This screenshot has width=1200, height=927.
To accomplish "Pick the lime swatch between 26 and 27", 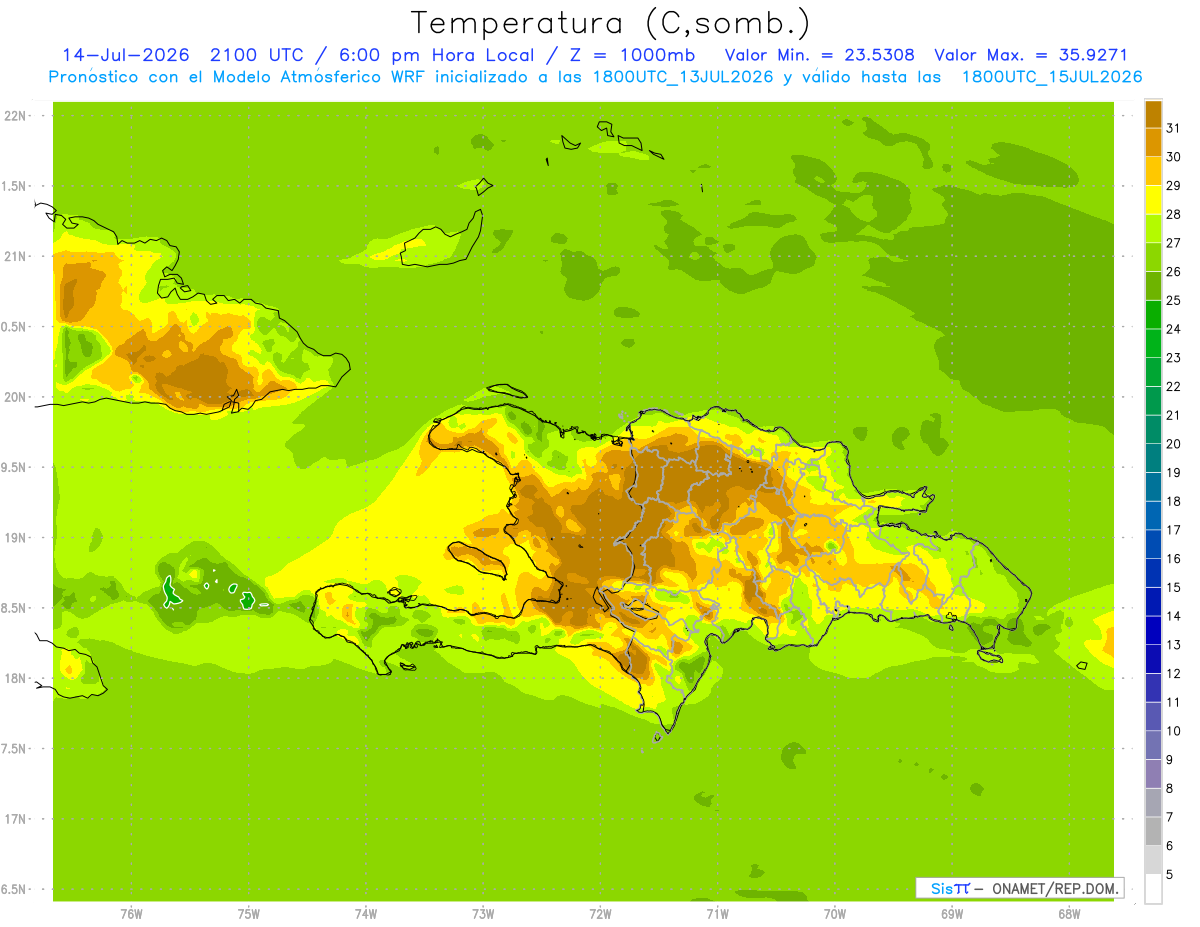I will point(1153,257).
